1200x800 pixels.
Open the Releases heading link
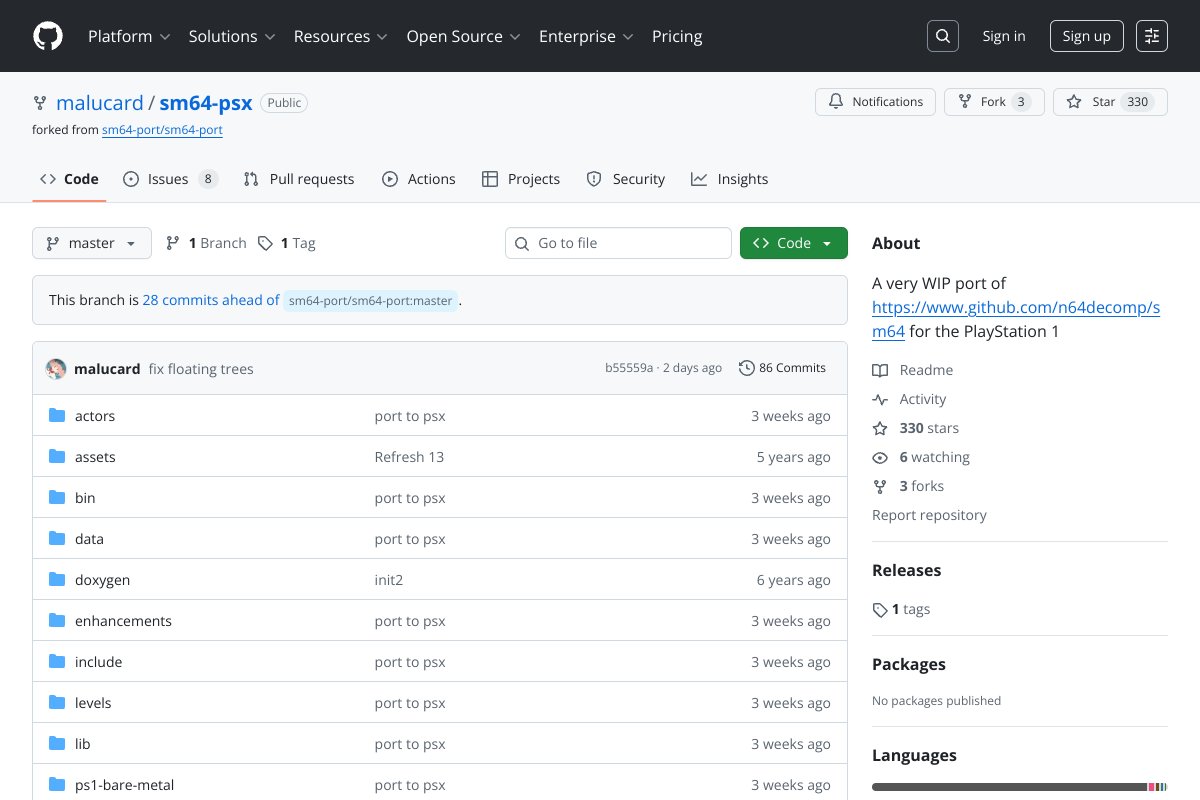click(907, 570)
